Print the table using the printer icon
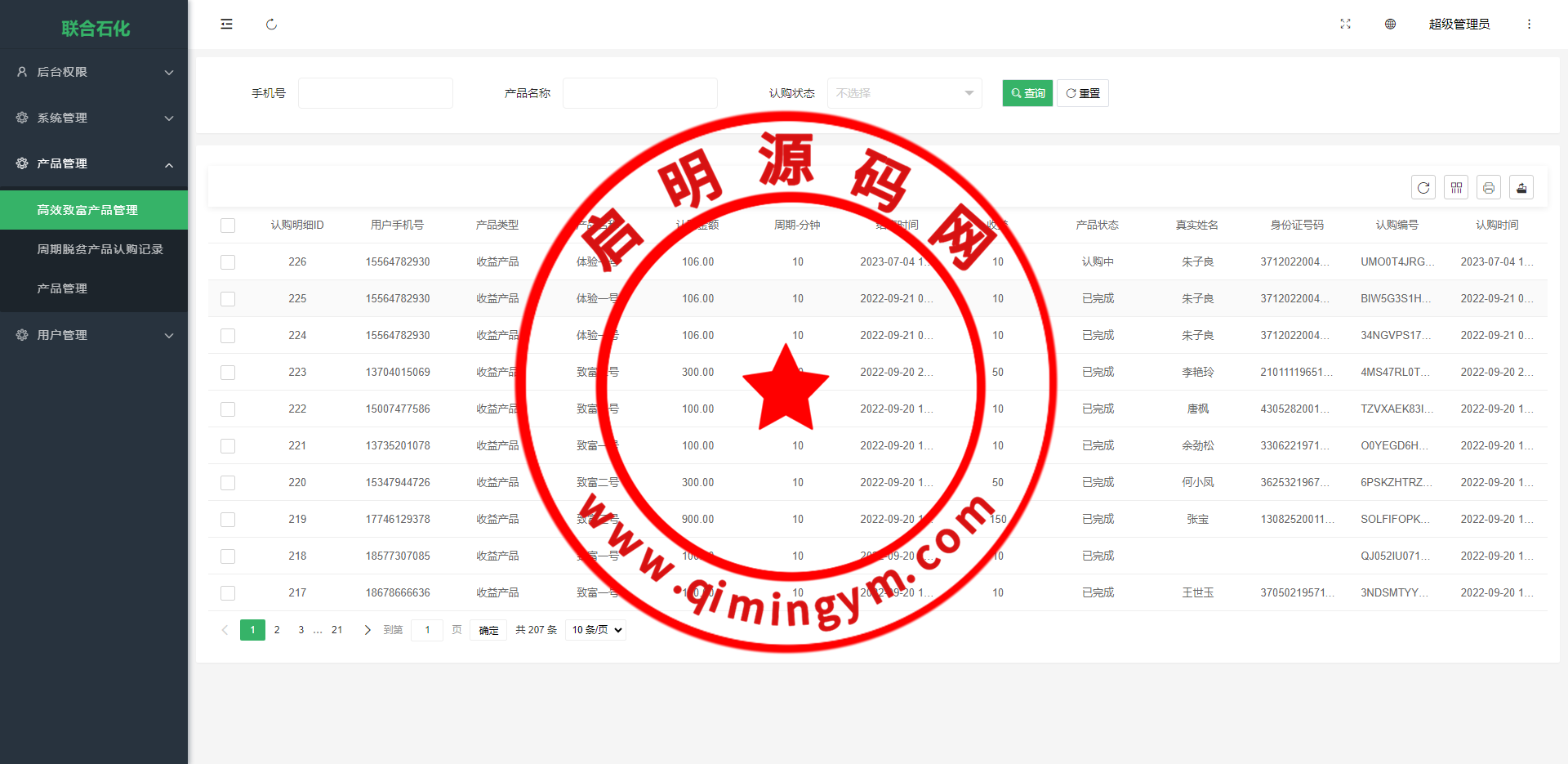The image size is (1568, 764). coord(1489,188)
